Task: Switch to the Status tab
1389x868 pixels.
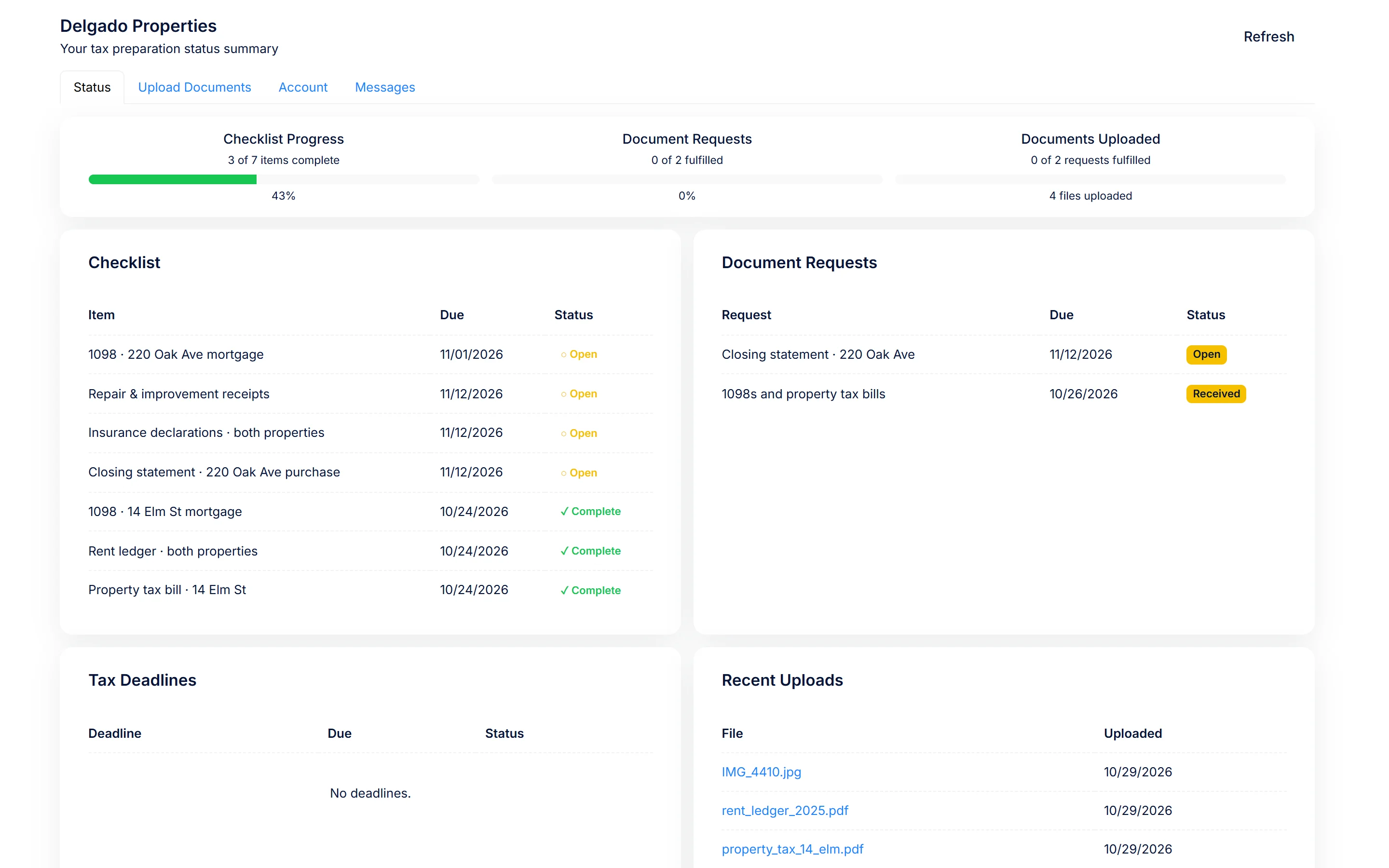Action: click(92, 87)
